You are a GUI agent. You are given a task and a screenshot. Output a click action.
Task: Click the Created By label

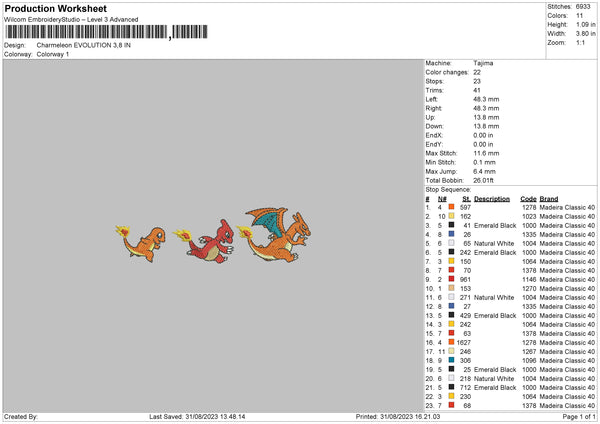[21, 416]
